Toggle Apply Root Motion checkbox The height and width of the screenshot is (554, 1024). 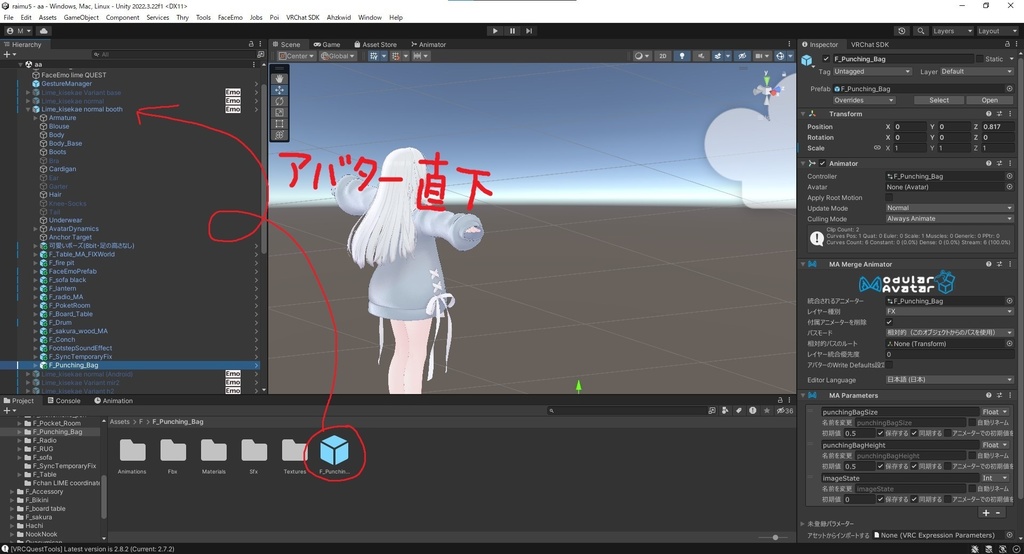(x=889, y=197)
